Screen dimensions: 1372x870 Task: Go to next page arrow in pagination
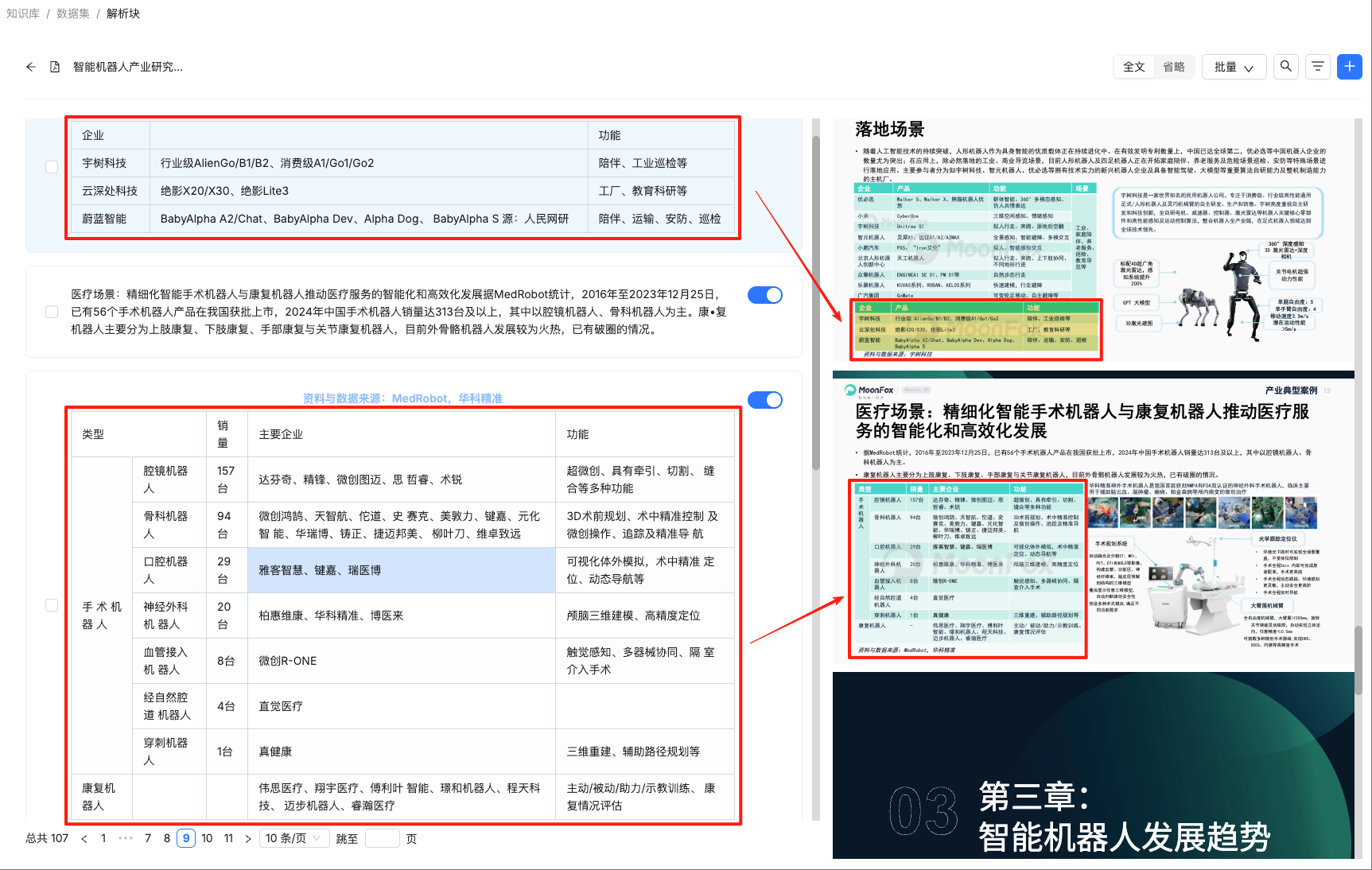pos(248,838)
